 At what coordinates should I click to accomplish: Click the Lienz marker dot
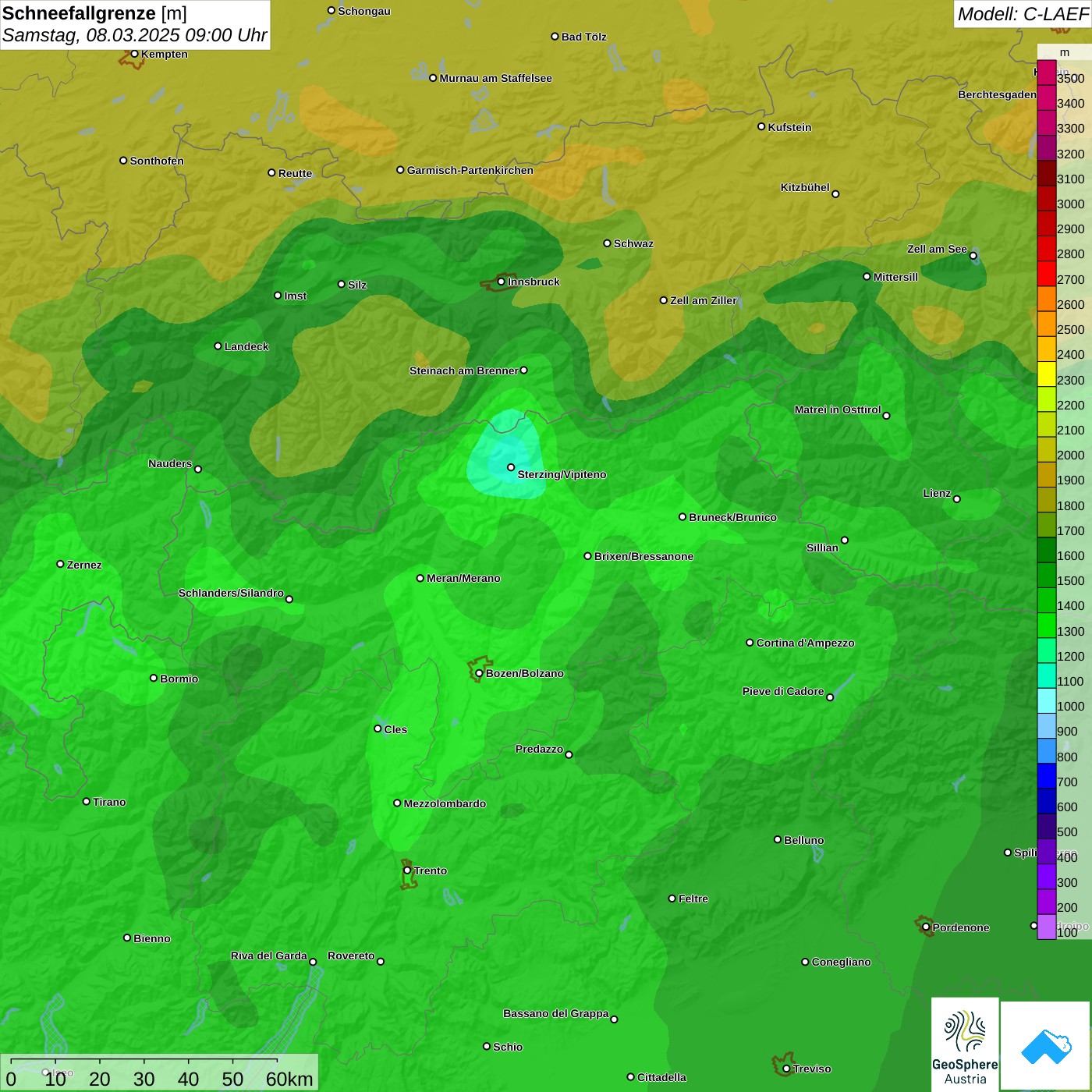[957, 499]
